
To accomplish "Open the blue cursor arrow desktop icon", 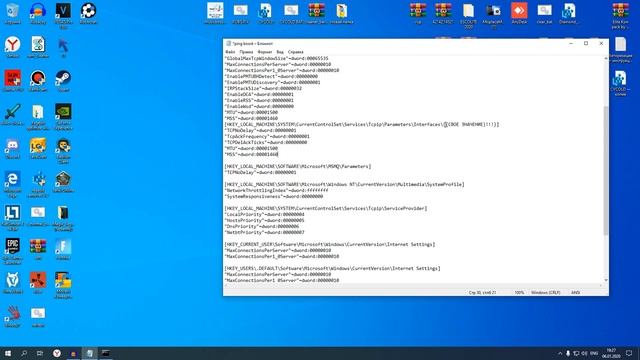I will [63, 46].
